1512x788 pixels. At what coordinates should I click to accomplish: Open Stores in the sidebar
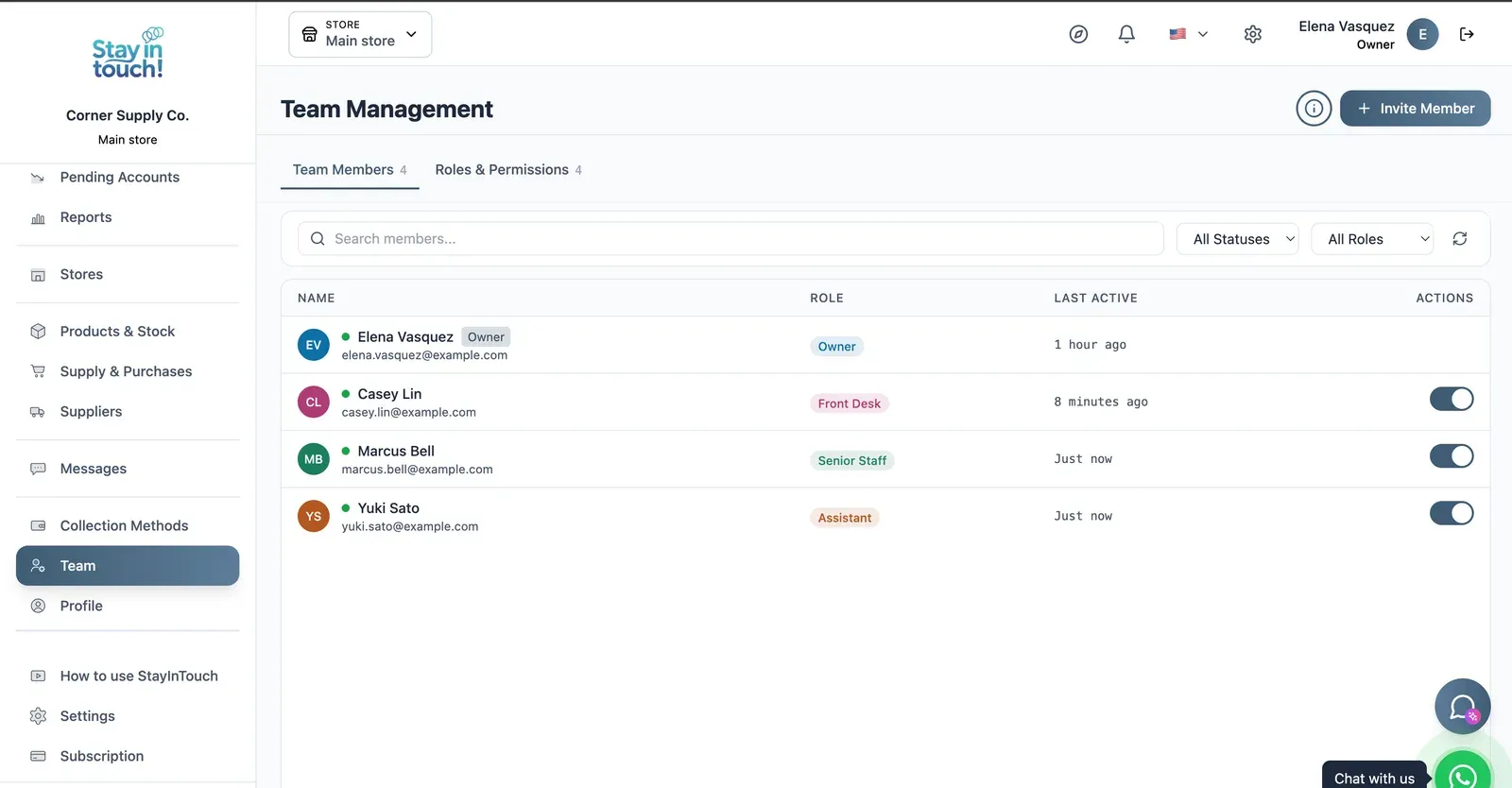(128, 275)
